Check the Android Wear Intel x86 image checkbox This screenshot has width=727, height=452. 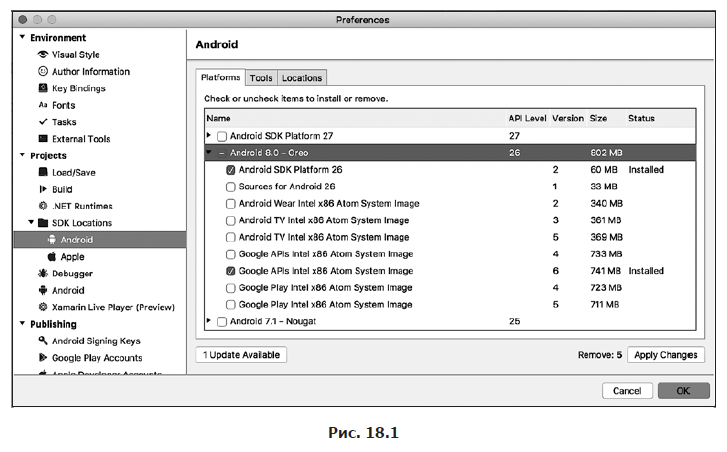230,204
